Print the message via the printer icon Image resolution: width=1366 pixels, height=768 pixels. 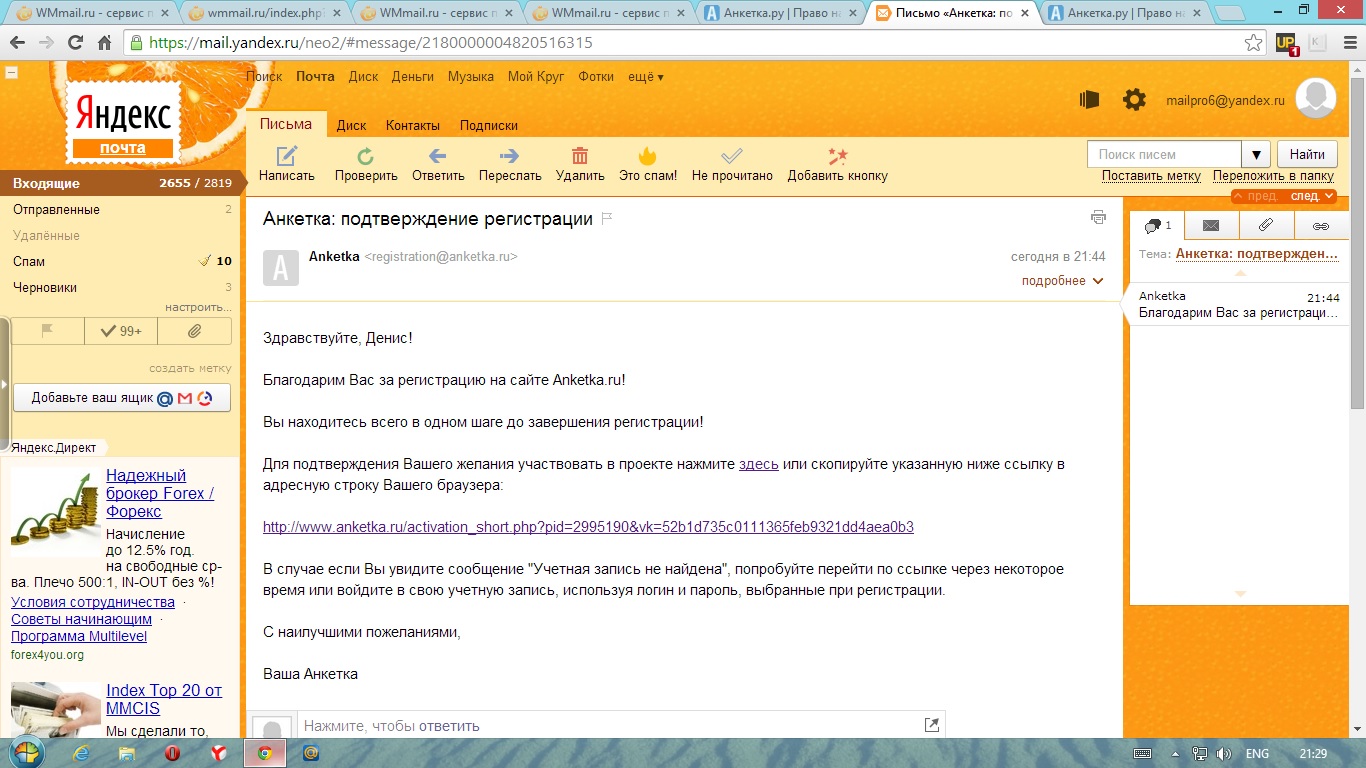point(1099,218)
